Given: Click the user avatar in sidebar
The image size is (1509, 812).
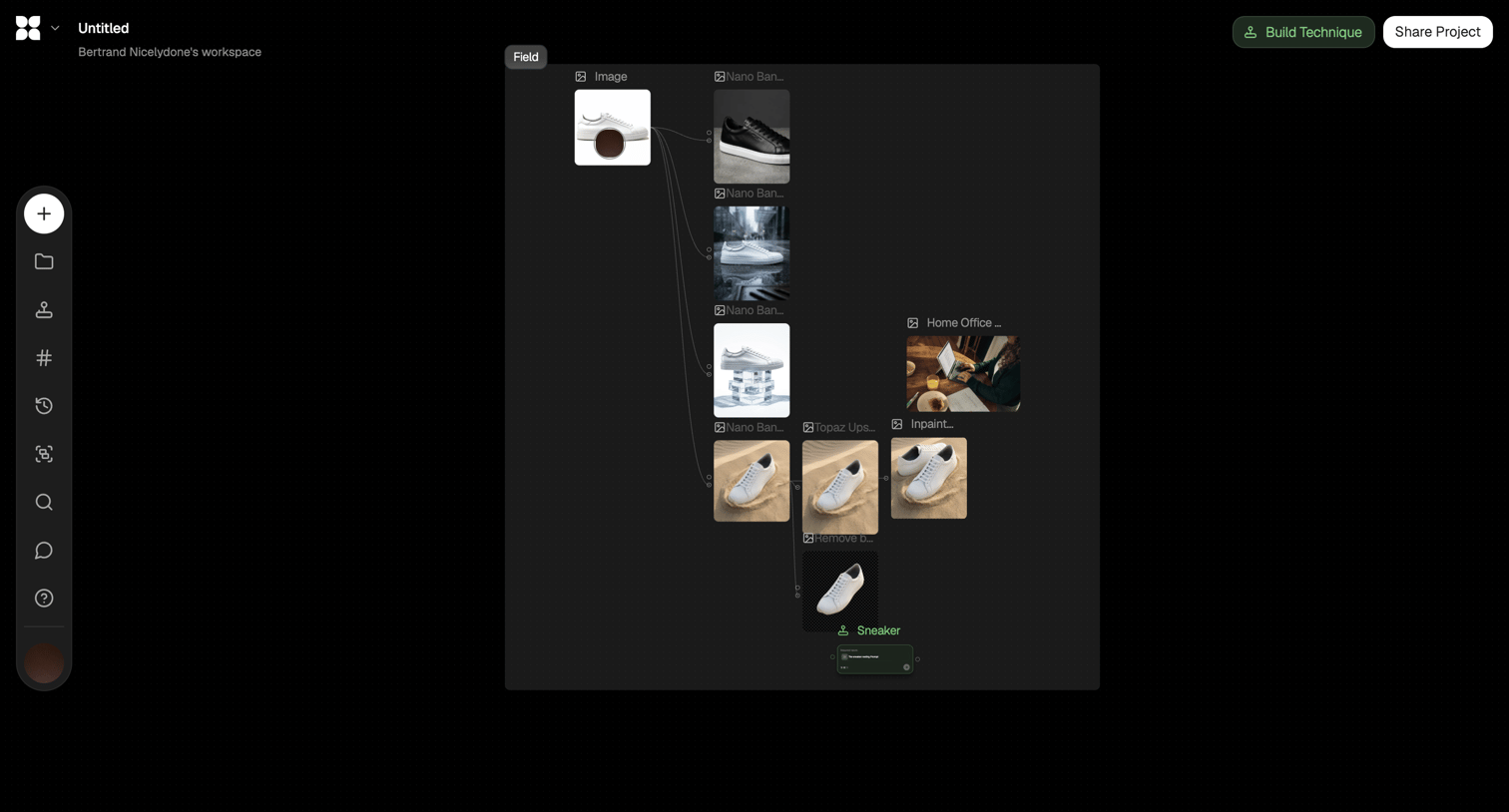Looking at the screenshot, I should coord(44,662).
